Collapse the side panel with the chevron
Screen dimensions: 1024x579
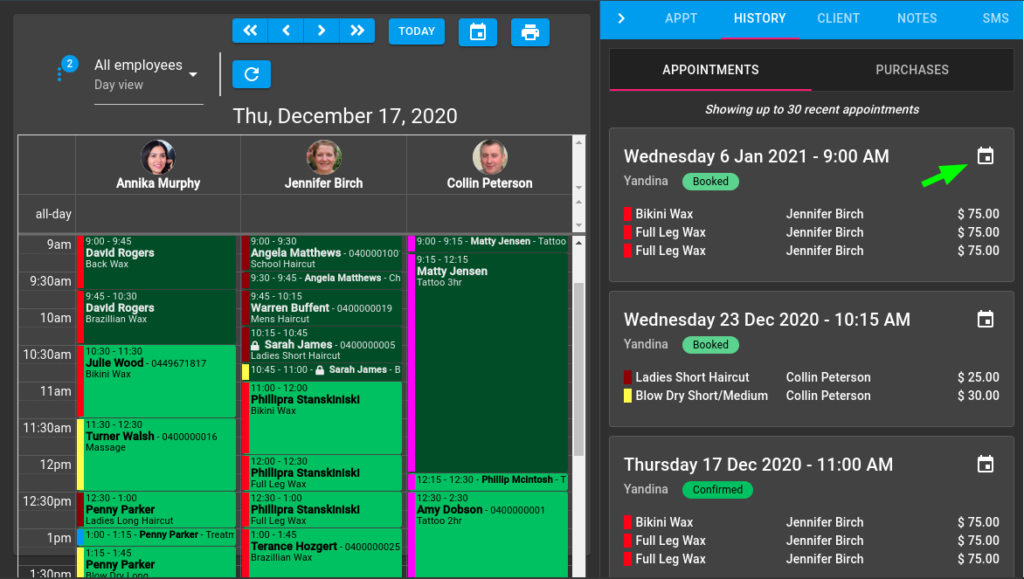tap(621, 18)
